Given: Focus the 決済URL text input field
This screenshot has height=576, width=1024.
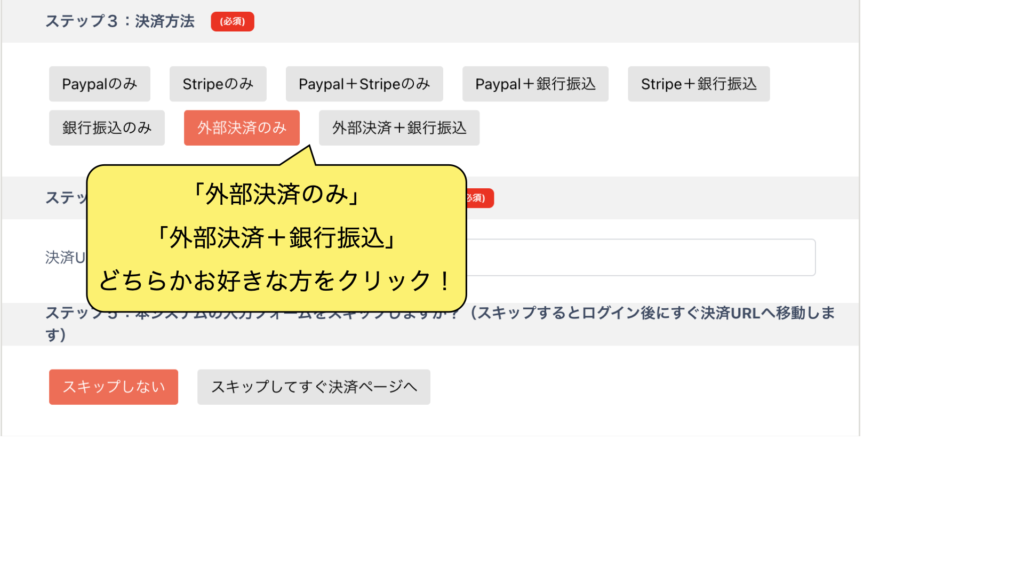Looking at the screenshot, I should point(640,257).
